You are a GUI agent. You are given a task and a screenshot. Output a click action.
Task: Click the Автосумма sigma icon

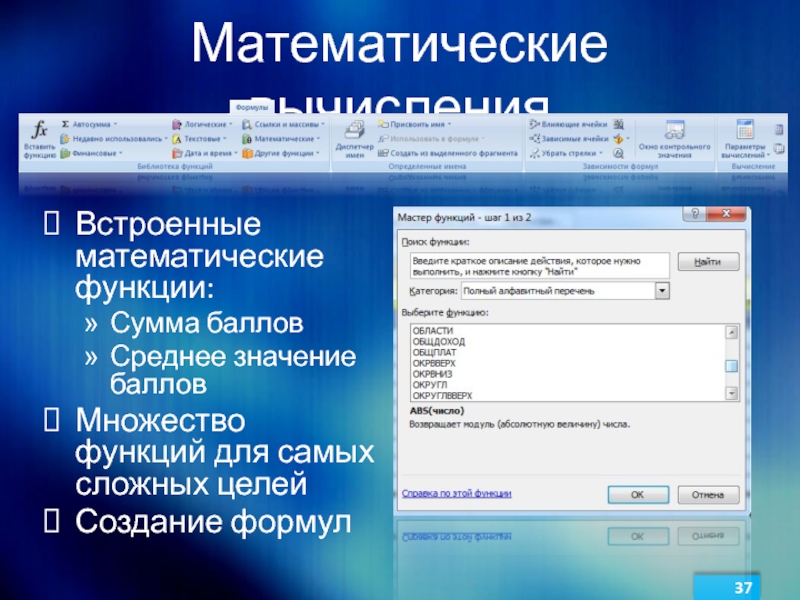click(x=65, y=124)
